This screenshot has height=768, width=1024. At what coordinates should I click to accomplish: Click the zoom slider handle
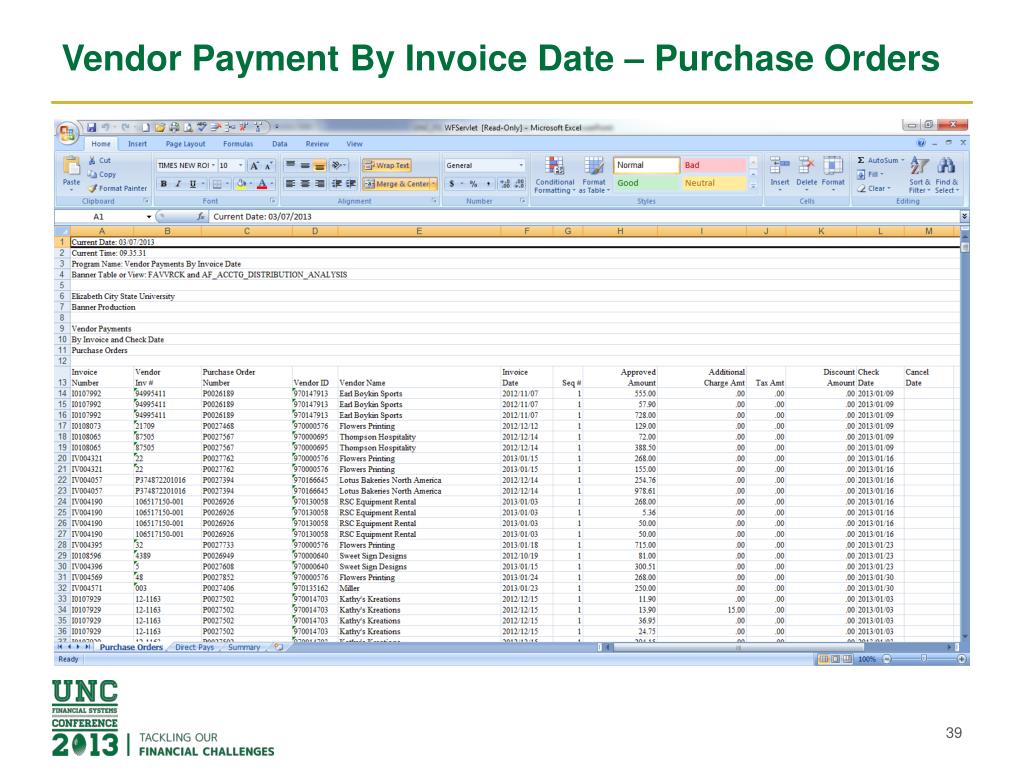pyautogui.click(x=923, y=659)
